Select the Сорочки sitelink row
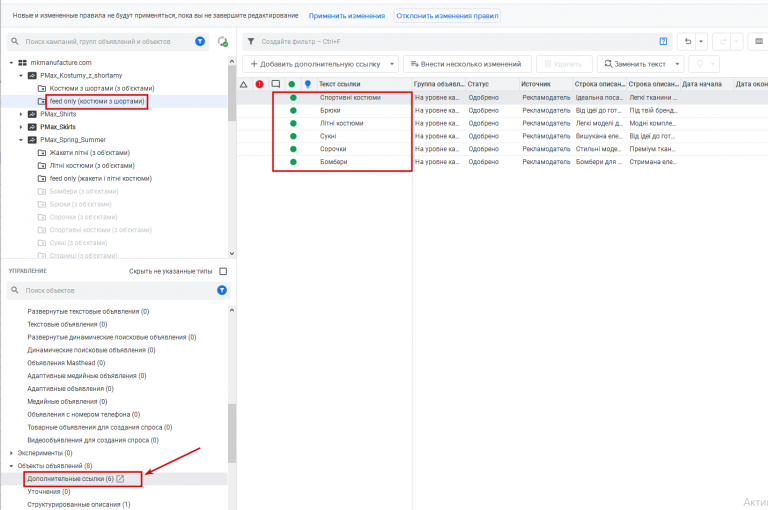 coord(502,149)
